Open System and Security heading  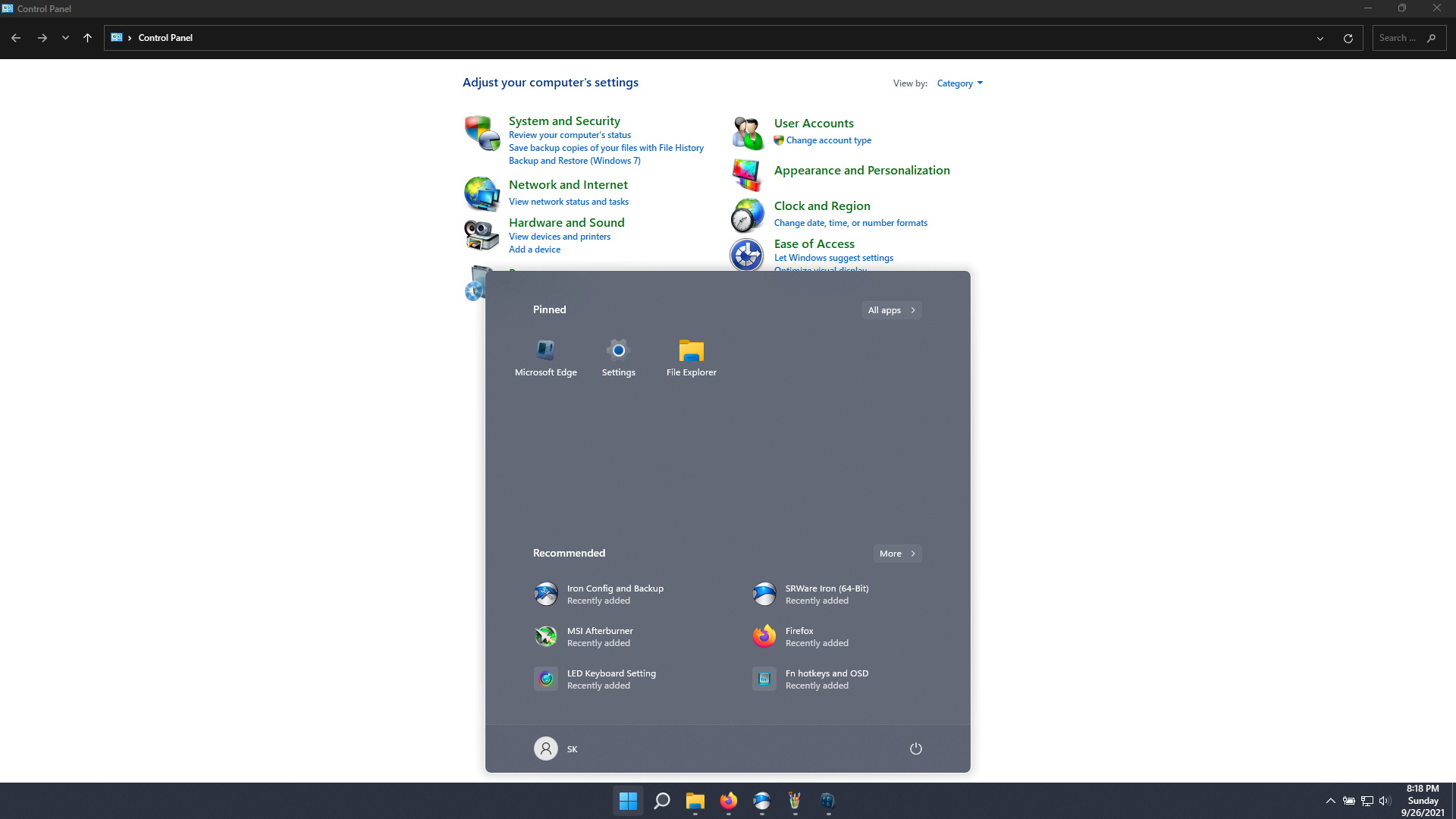coord(564,121)
